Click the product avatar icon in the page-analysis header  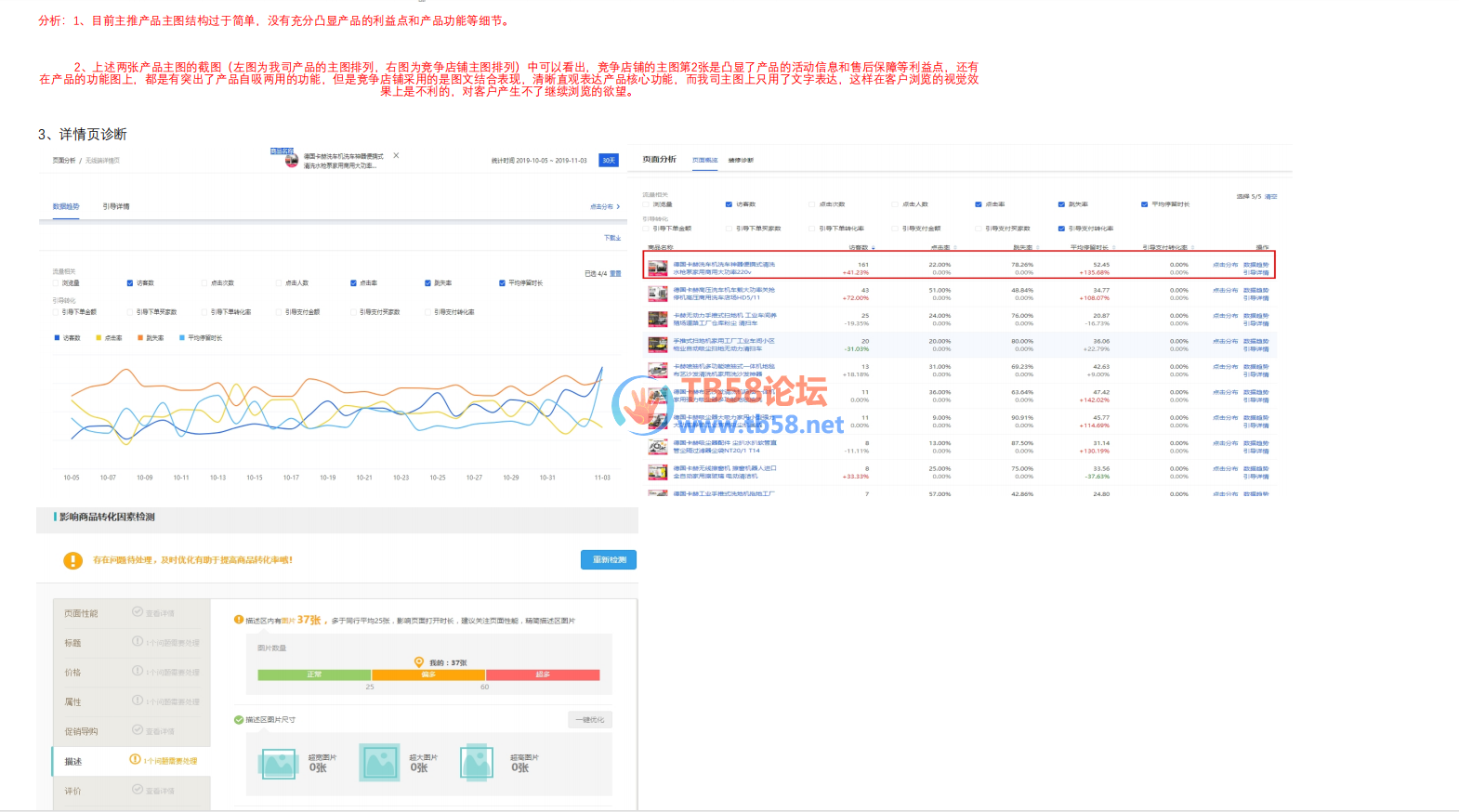[x=292, y=161]
